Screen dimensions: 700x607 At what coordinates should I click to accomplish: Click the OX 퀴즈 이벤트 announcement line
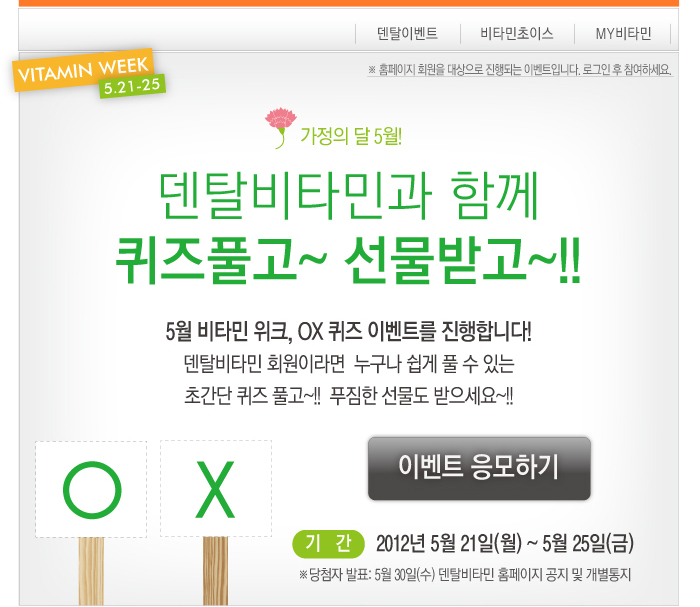coord(348,332)
